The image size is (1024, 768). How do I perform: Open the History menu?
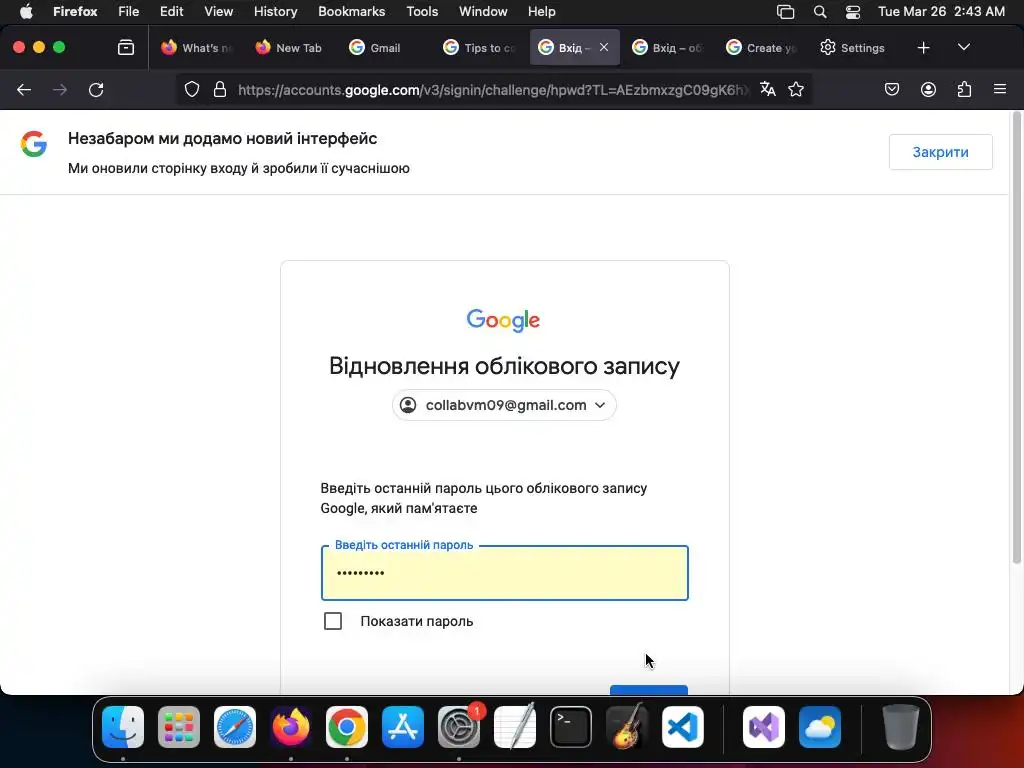point(276,12)
